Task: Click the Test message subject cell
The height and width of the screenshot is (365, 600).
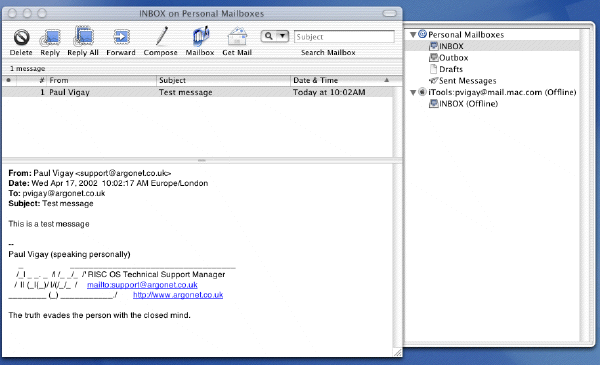Action: click(x=186, y=92)
